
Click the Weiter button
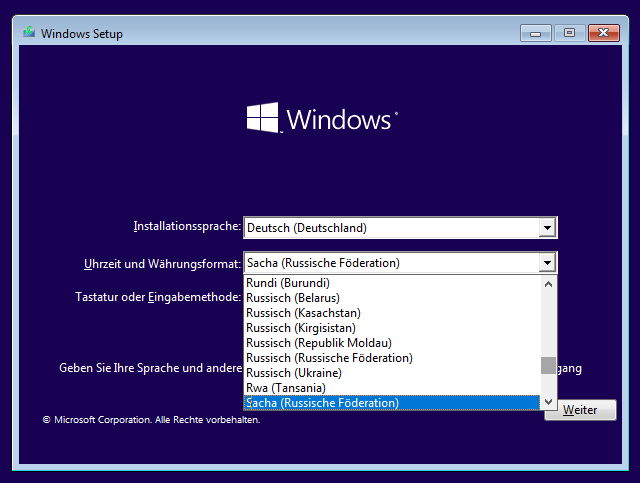click(580, 410)
